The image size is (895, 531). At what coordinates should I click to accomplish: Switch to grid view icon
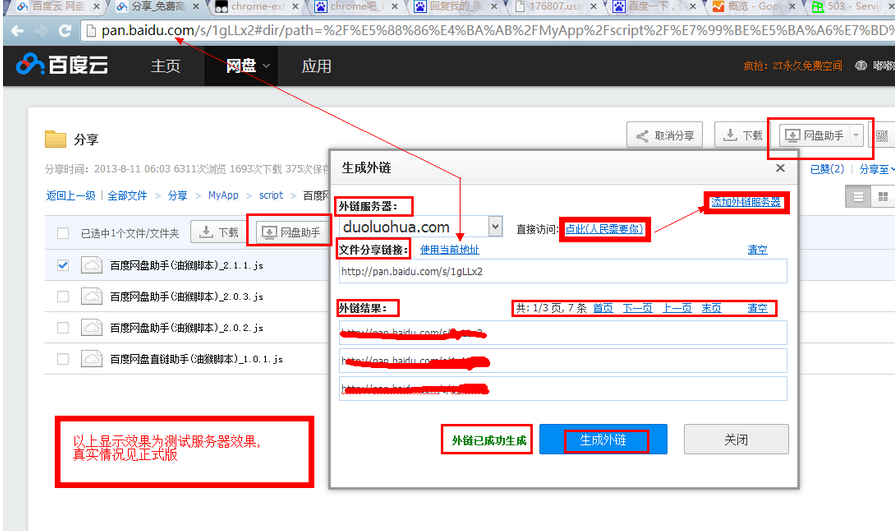tap(883, 197)
